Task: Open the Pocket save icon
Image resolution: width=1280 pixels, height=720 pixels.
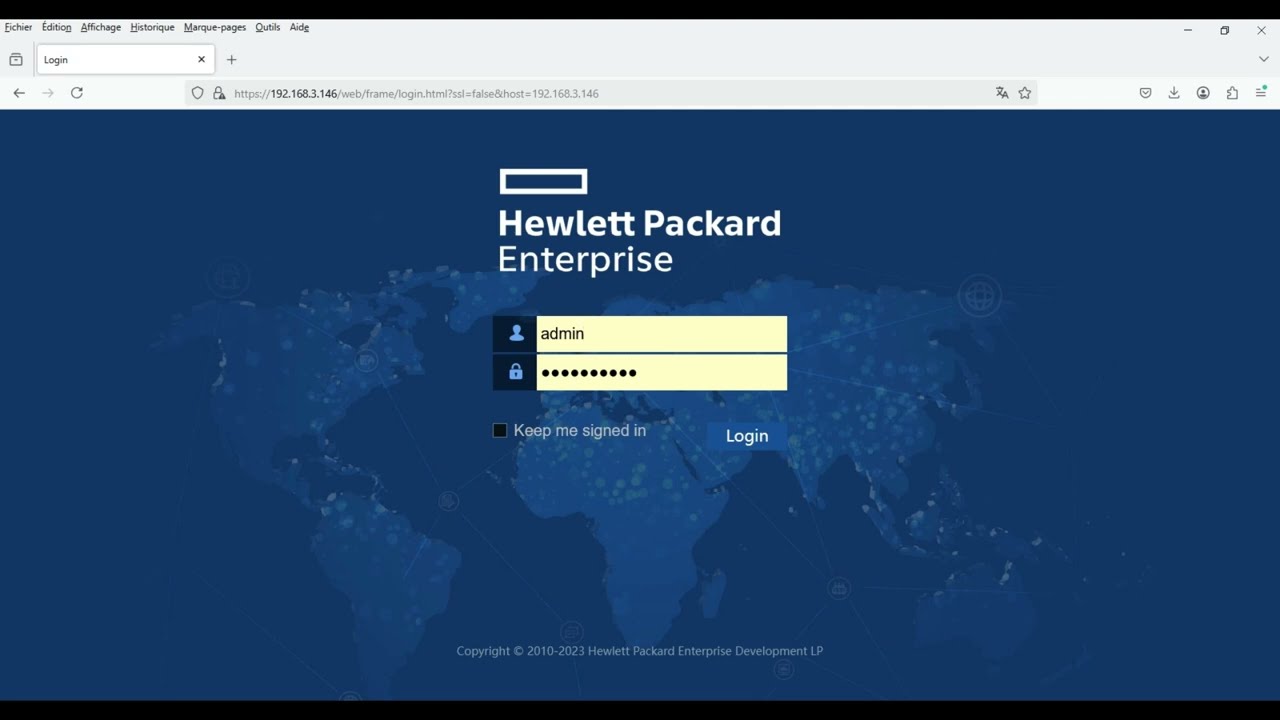Action: [x=1146, y=93]
